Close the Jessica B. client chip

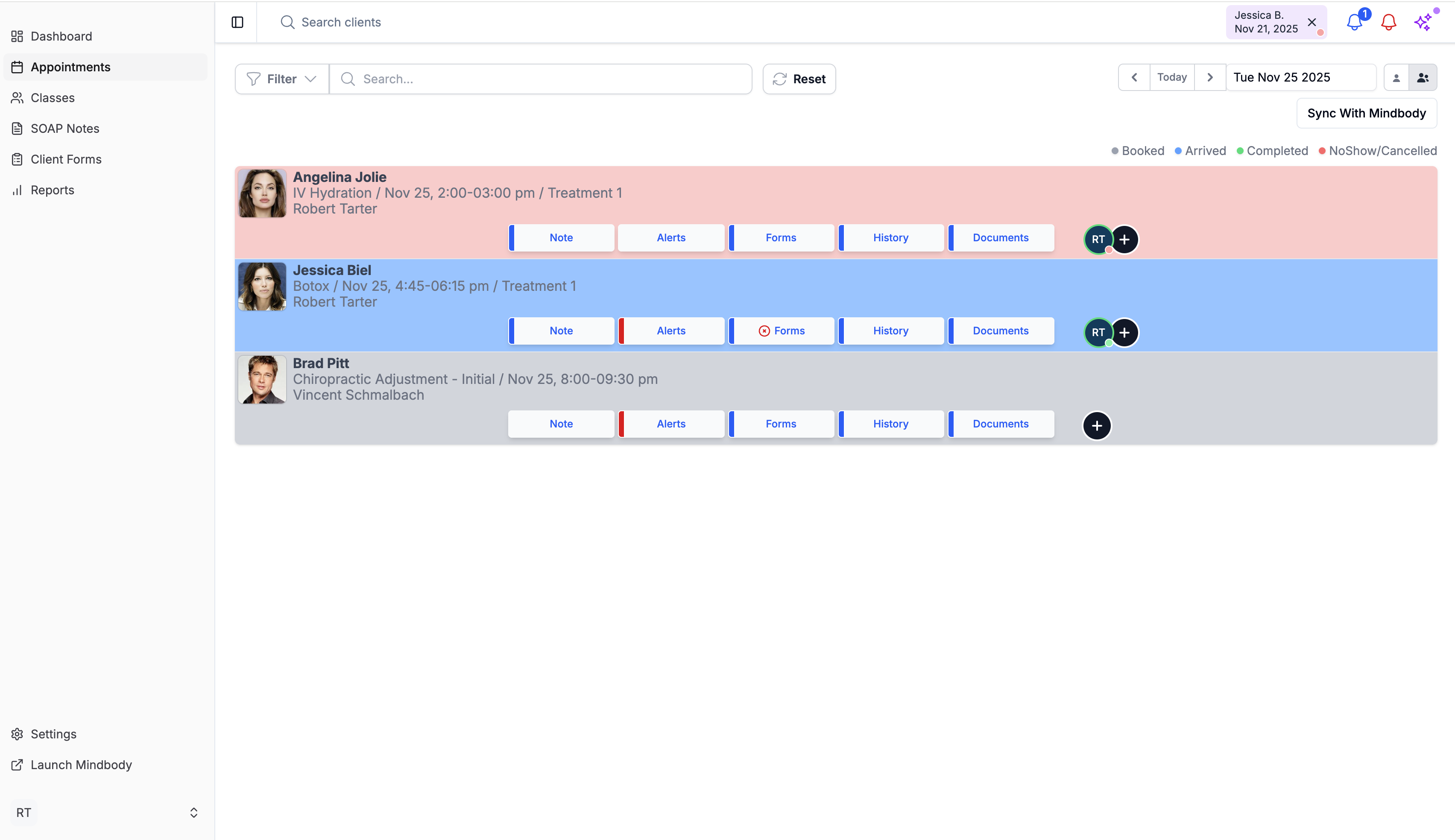[x=1312, y=22]
